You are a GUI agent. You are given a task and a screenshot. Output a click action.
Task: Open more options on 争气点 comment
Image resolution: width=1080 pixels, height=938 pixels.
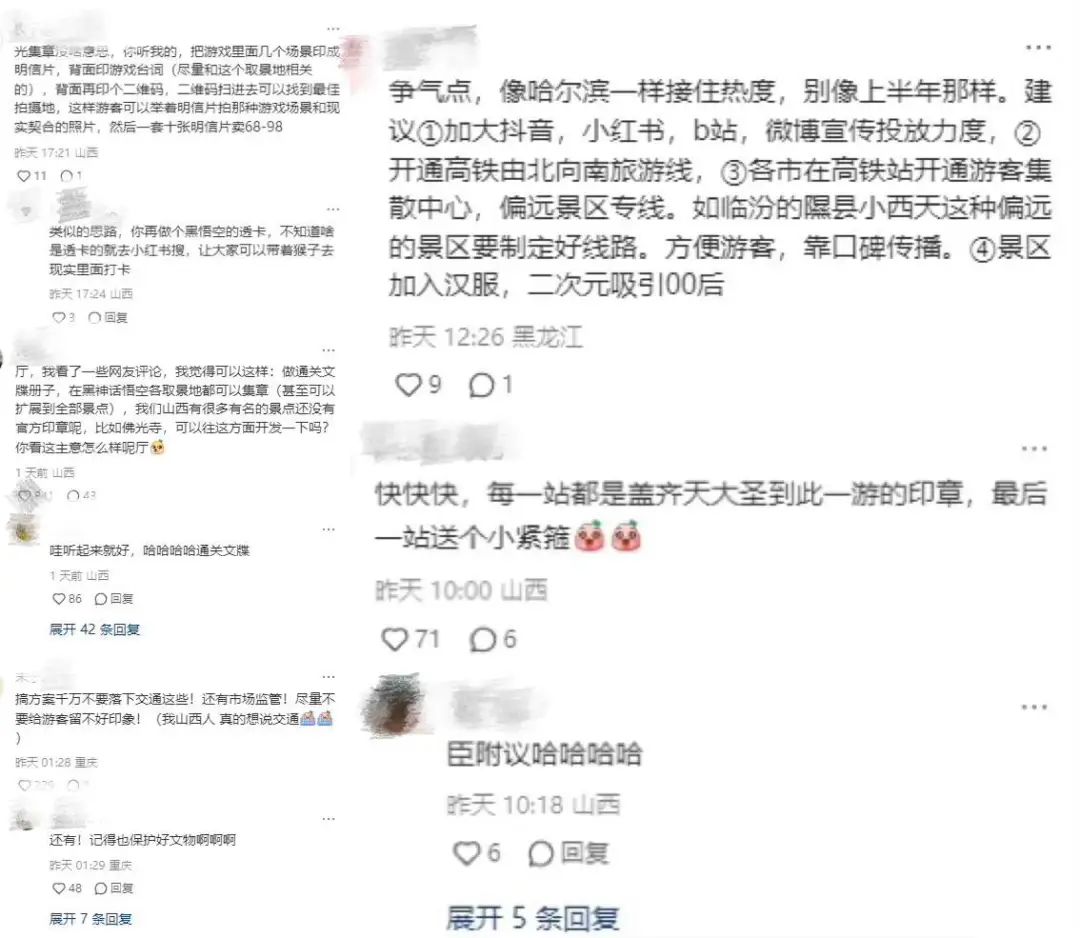1038,48
